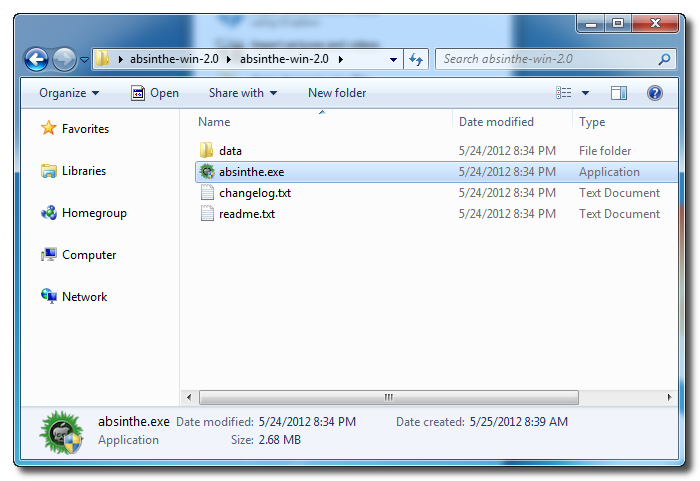This screenshot has height=481, width=700.
Task: Click the Computer monitor icon
Action: point(48,255)
